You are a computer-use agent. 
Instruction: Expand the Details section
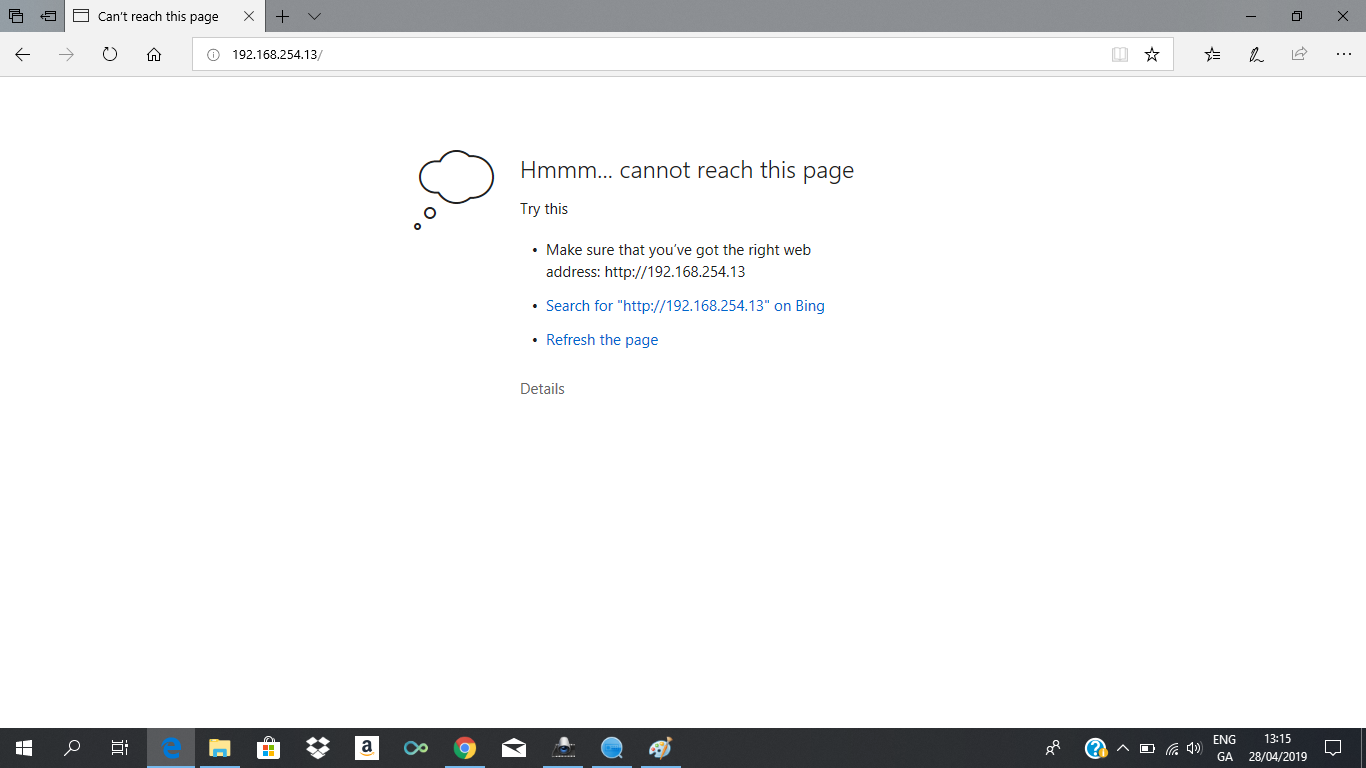coord(542,389)
